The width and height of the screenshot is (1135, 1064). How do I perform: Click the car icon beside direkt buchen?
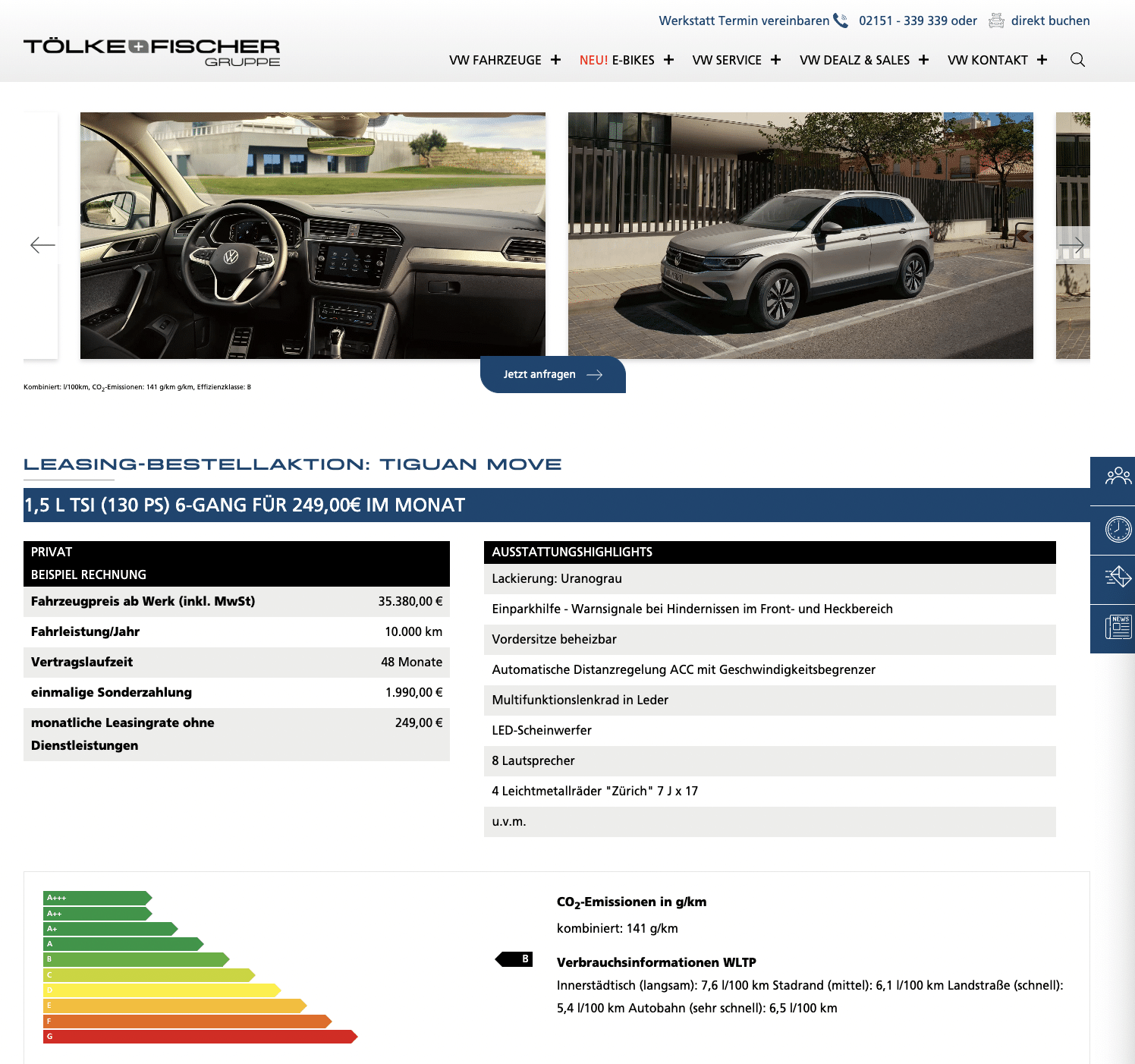pos(996,20)
